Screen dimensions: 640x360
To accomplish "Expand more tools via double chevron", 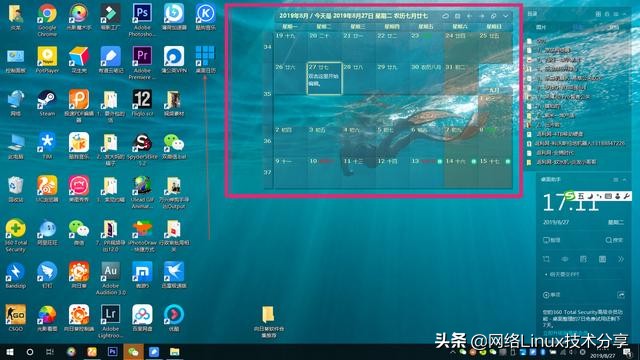I will tap(621, 259).
